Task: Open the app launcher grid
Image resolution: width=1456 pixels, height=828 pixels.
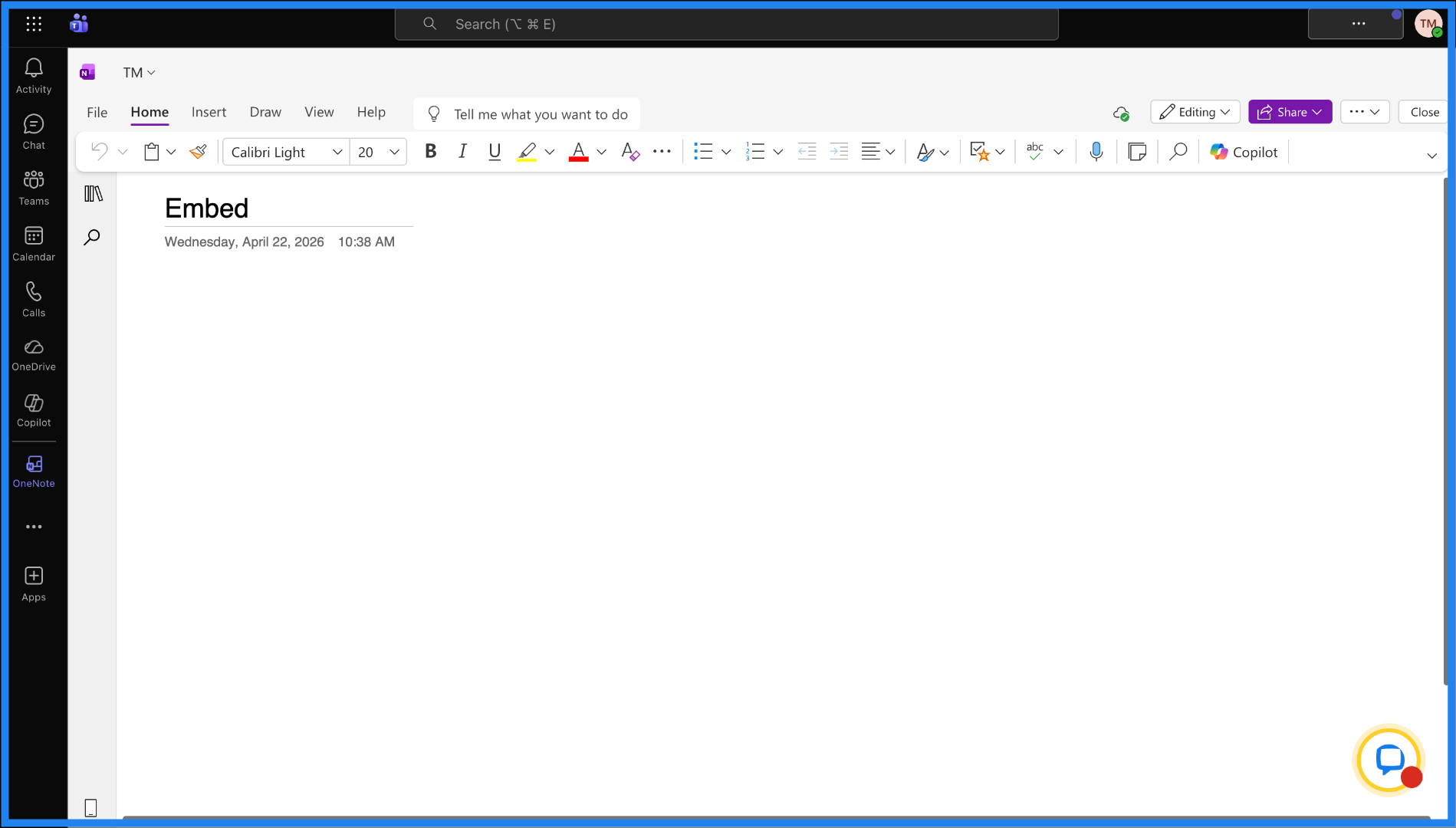Action: click(34, 24)
